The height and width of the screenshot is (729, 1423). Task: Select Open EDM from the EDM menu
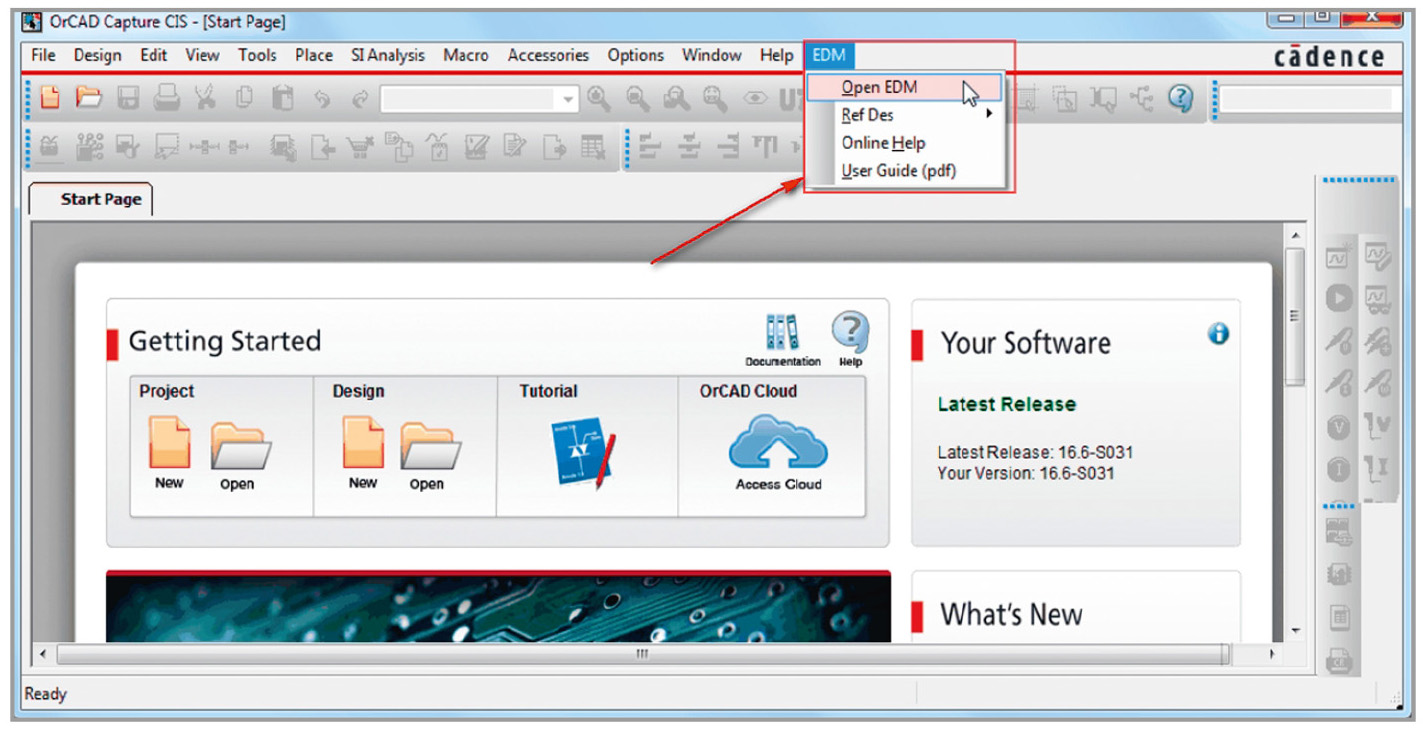904,88
